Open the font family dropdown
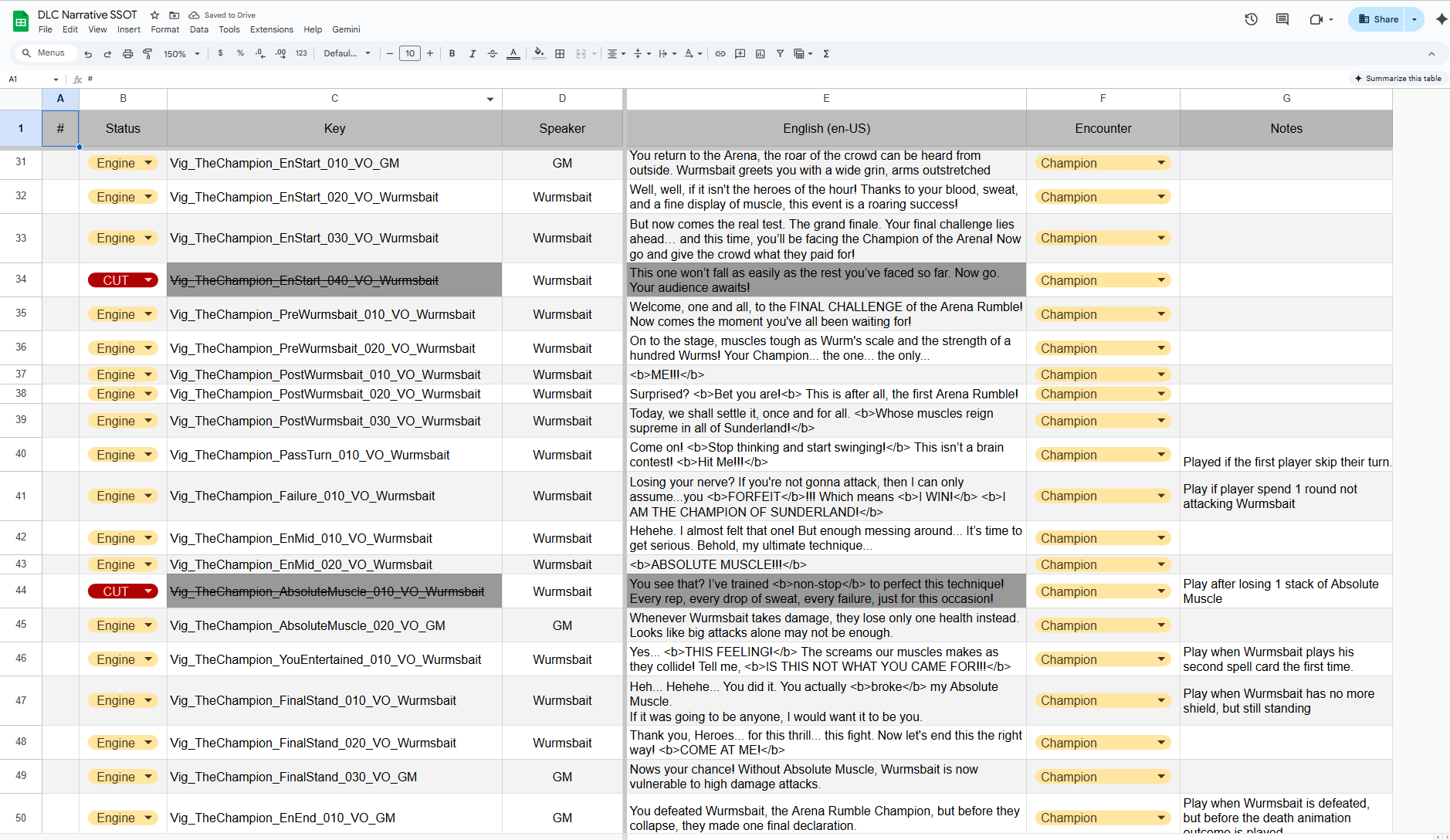 [x=347, y=53]
